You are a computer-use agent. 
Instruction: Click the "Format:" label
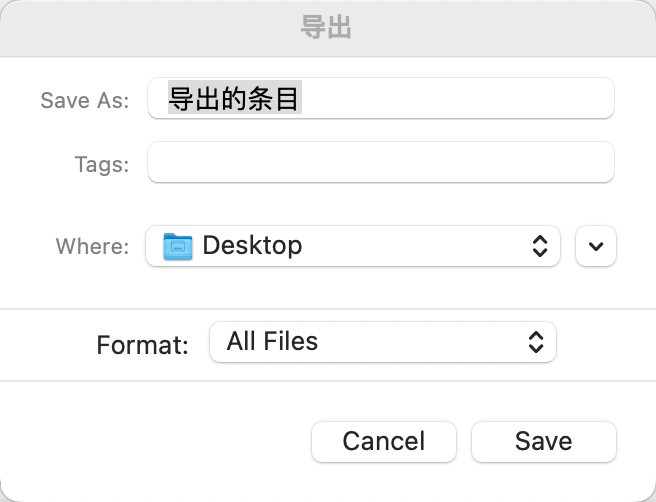[x=142, y=345]
